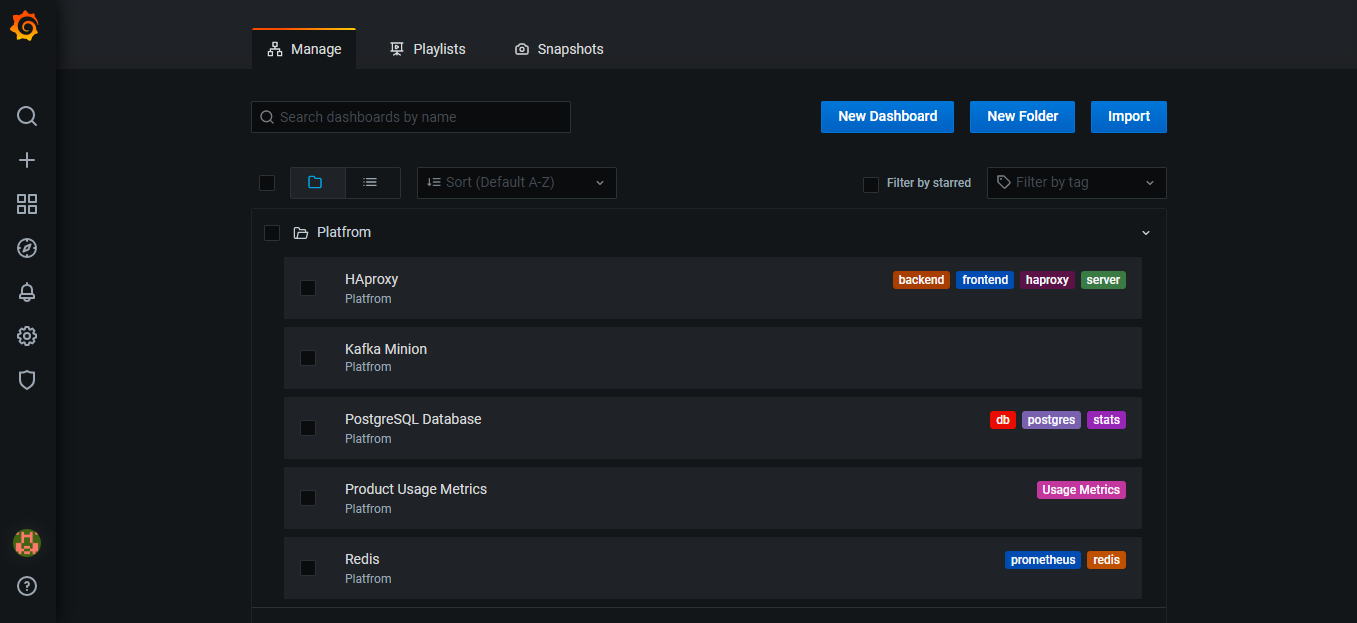Click the Platfrom folder name
This screenshot has width=1357, height=623.
coord(344,232)
